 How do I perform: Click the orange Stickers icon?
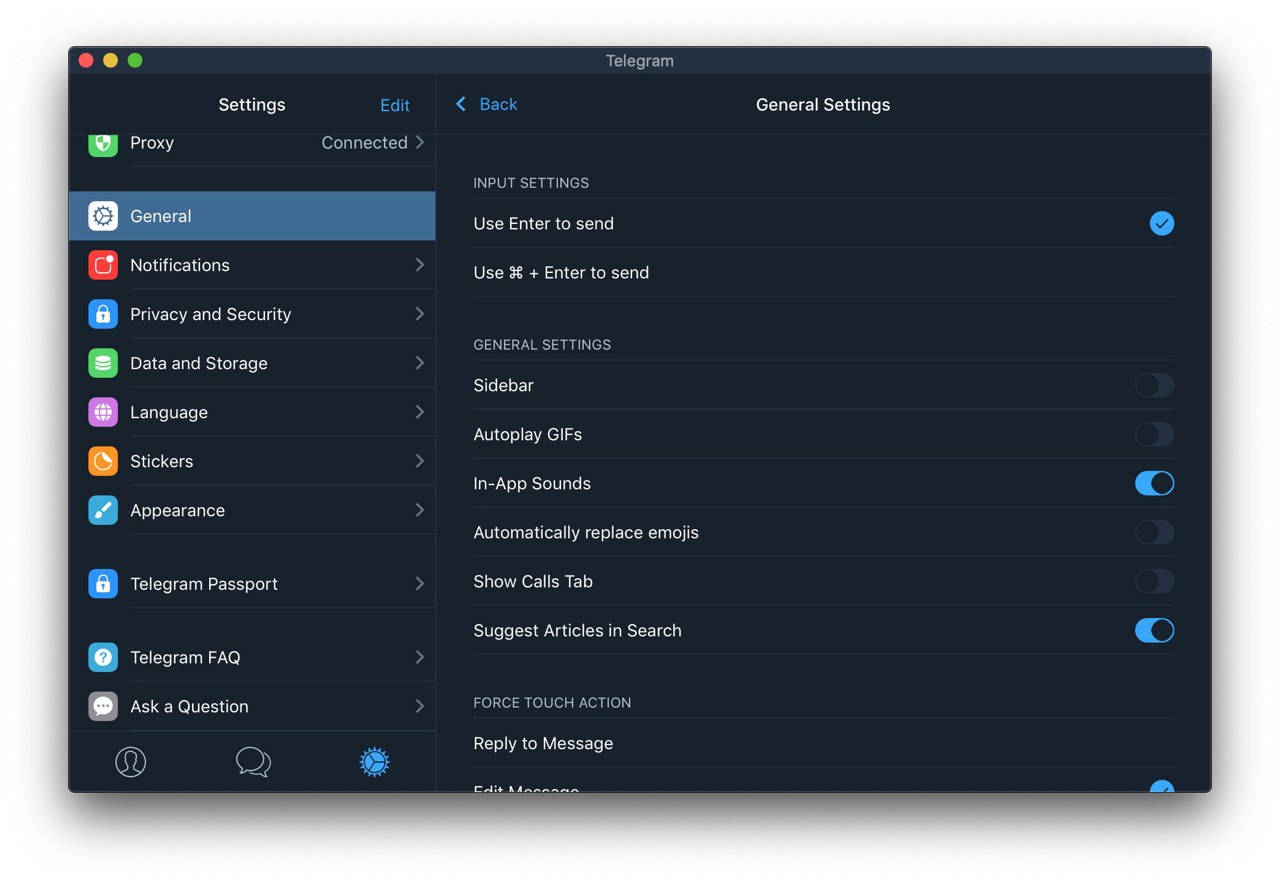point(103,461)
